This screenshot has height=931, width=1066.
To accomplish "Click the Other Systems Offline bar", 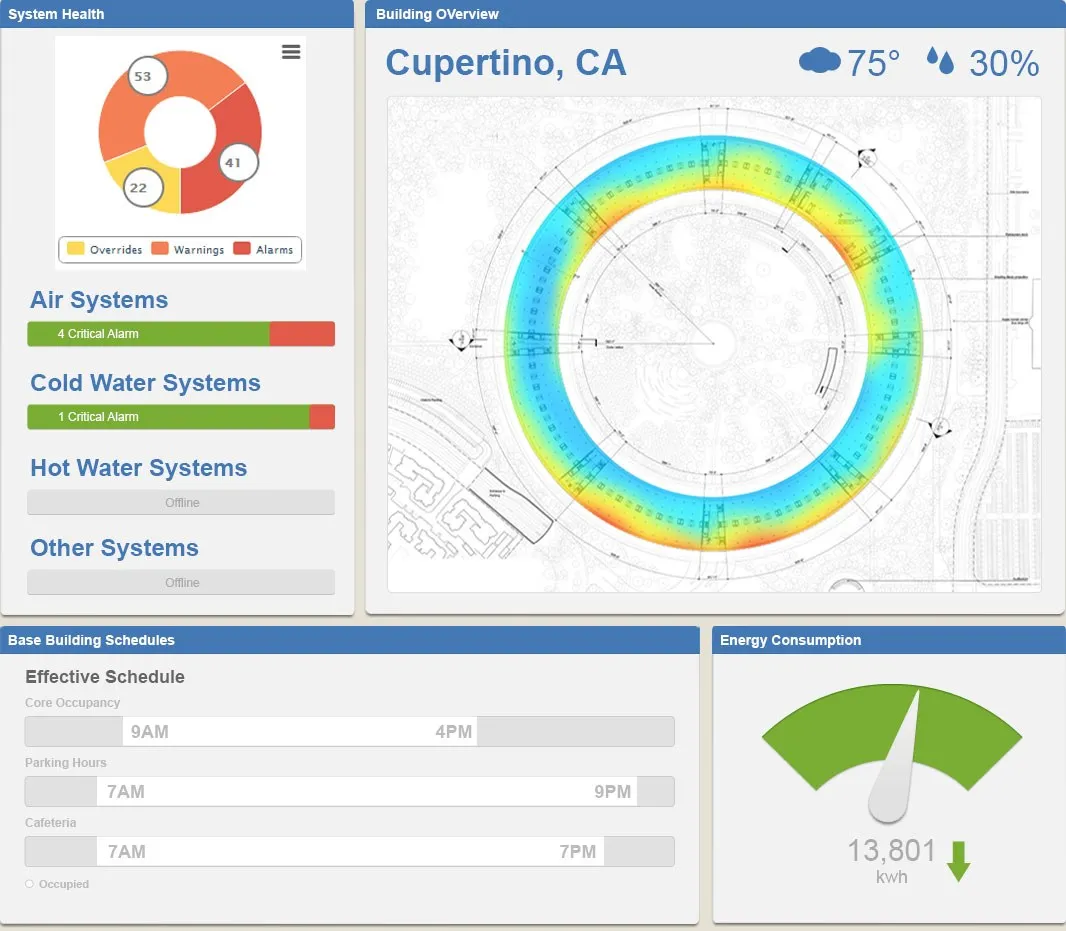I will point(181,583).
